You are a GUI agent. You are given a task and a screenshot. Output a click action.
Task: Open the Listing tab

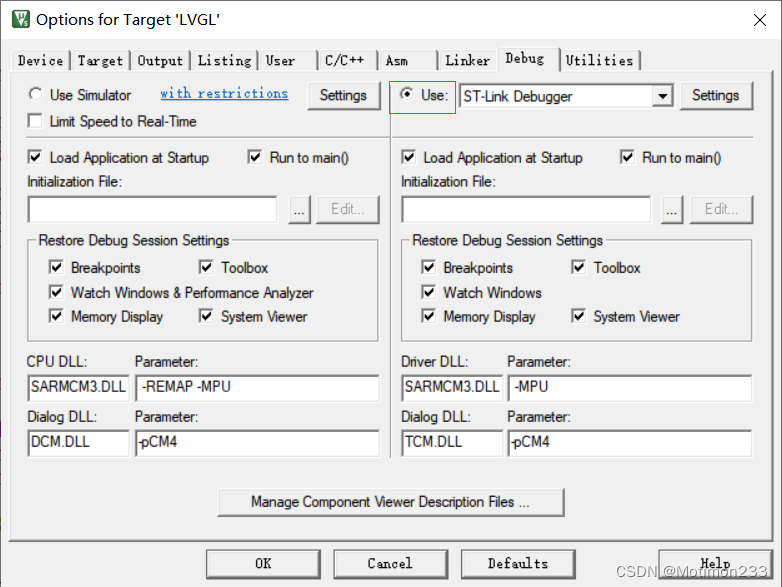tap(224, 60)
